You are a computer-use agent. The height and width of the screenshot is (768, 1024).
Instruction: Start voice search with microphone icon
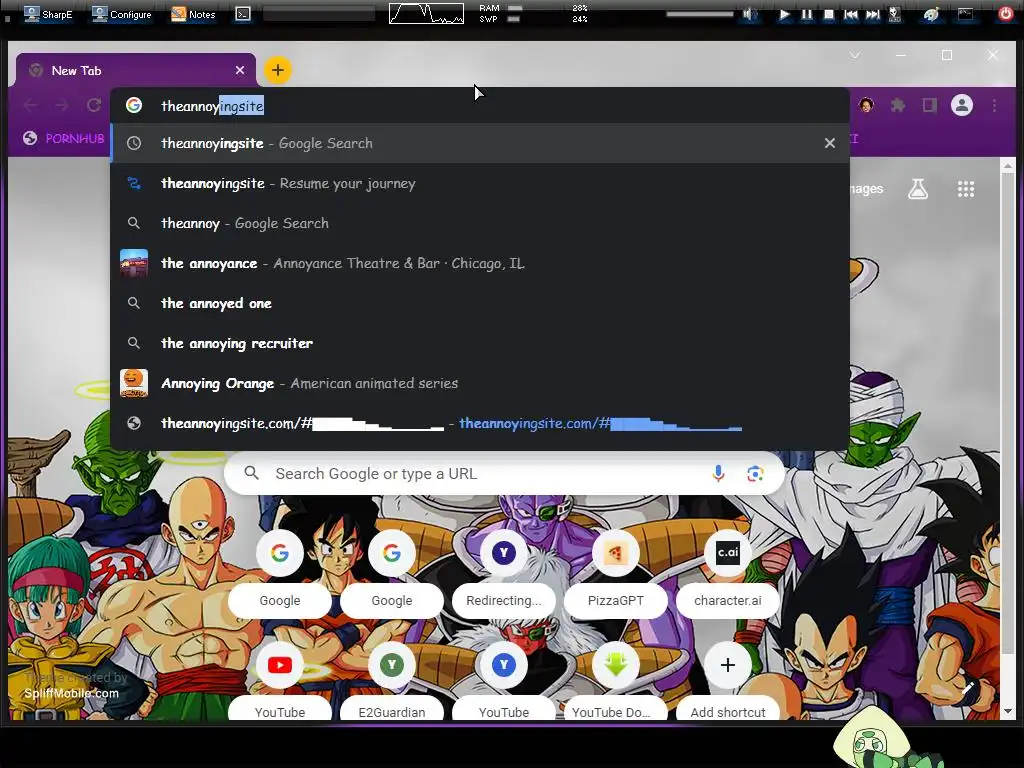(718, 473)
